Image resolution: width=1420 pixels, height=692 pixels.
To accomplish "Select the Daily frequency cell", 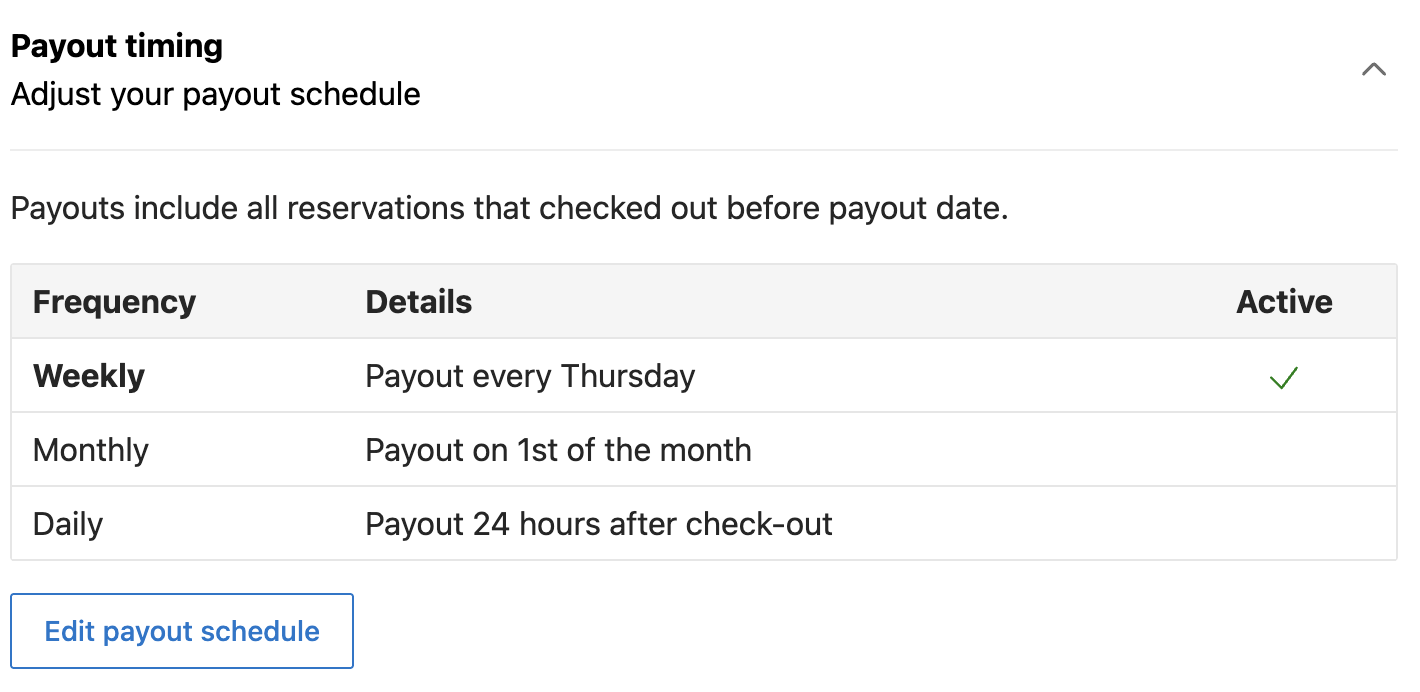I will click(68, 524).
